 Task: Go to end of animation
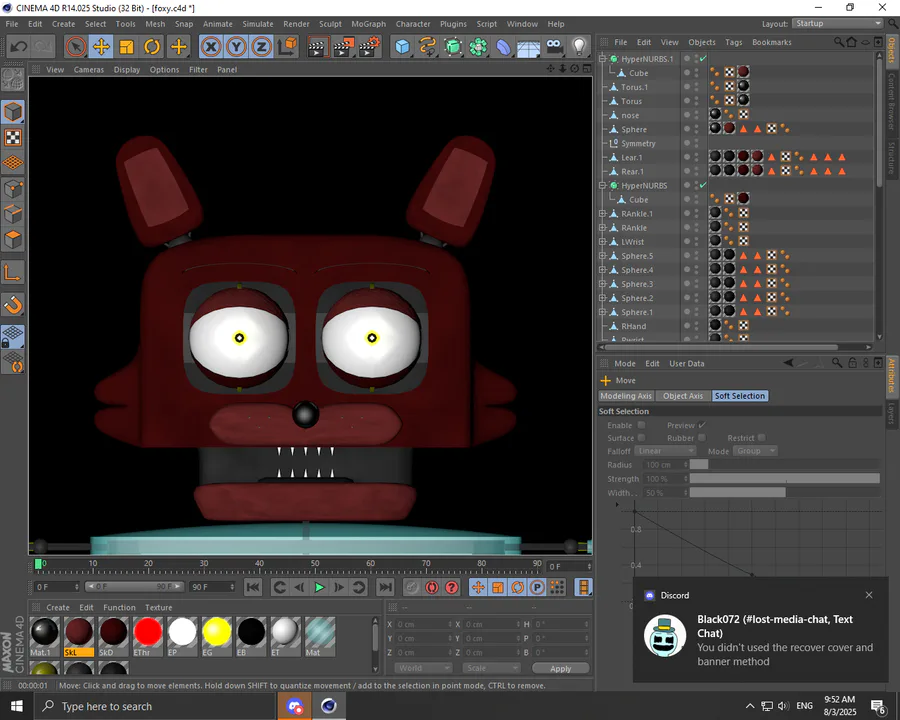[x=385, y=587]
